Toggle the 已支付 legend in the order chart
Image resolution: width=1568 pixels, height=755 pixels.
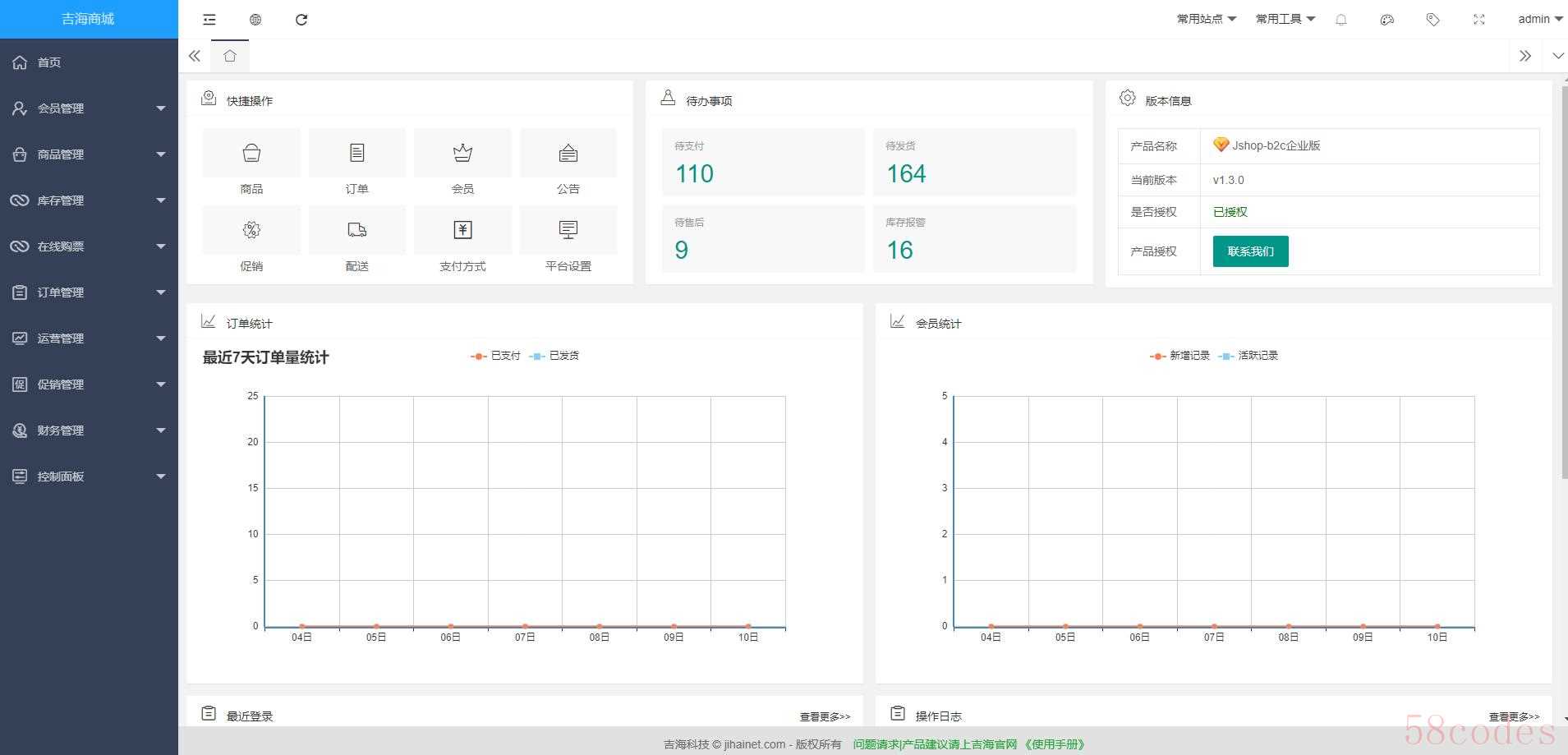pos(496,356)
